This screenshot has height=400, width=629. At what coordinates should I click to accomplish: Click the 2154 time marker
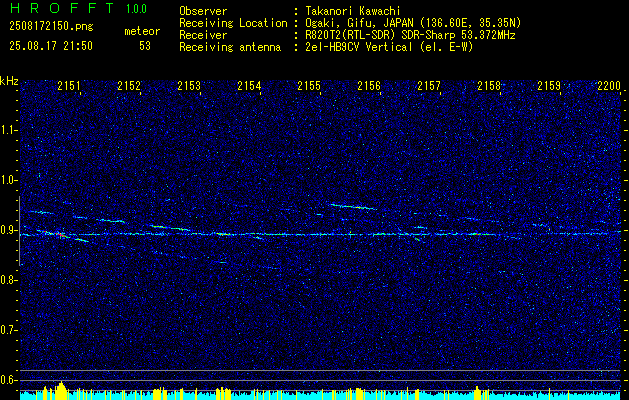point(249,86)
